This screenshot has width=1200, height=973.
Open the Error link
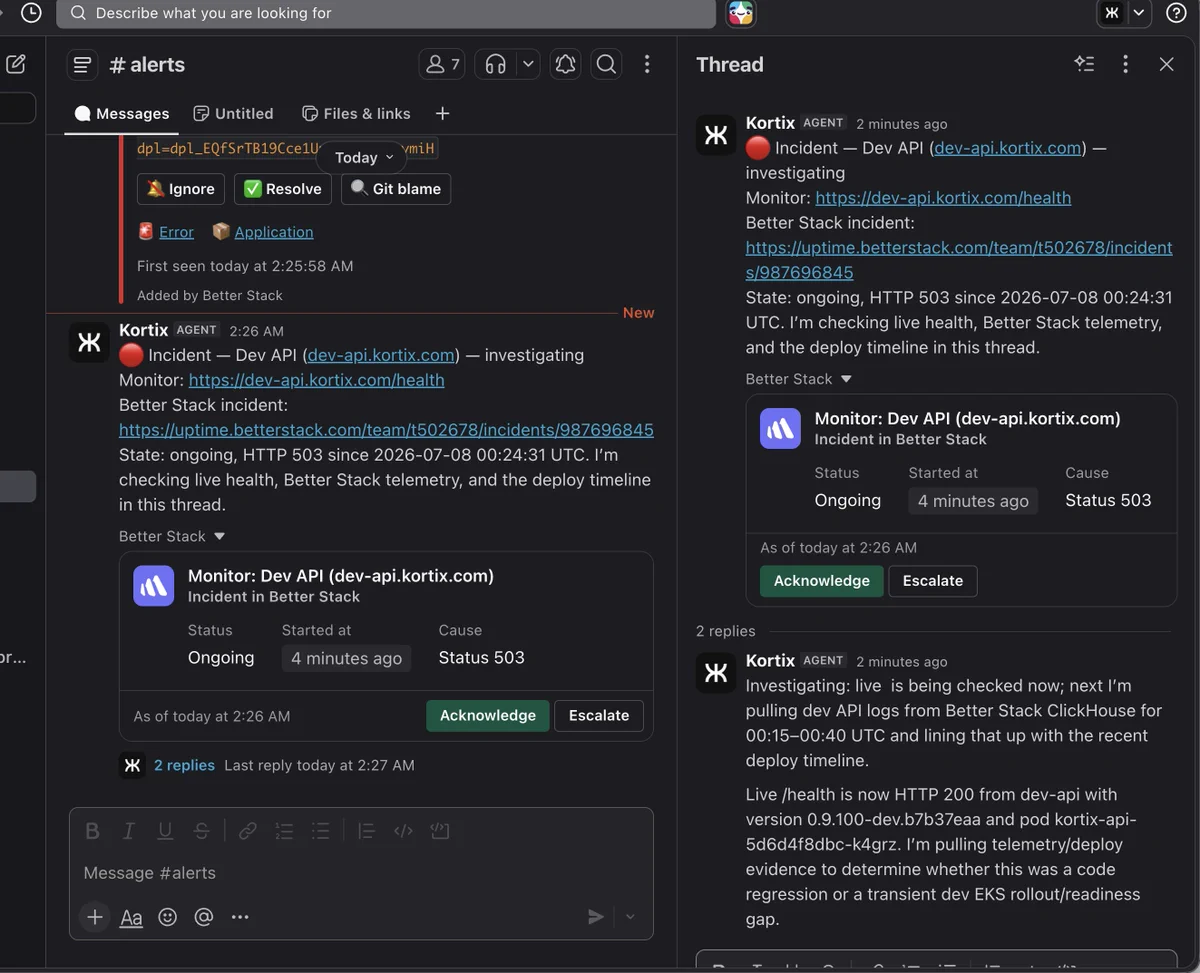(x=176, y=232)
